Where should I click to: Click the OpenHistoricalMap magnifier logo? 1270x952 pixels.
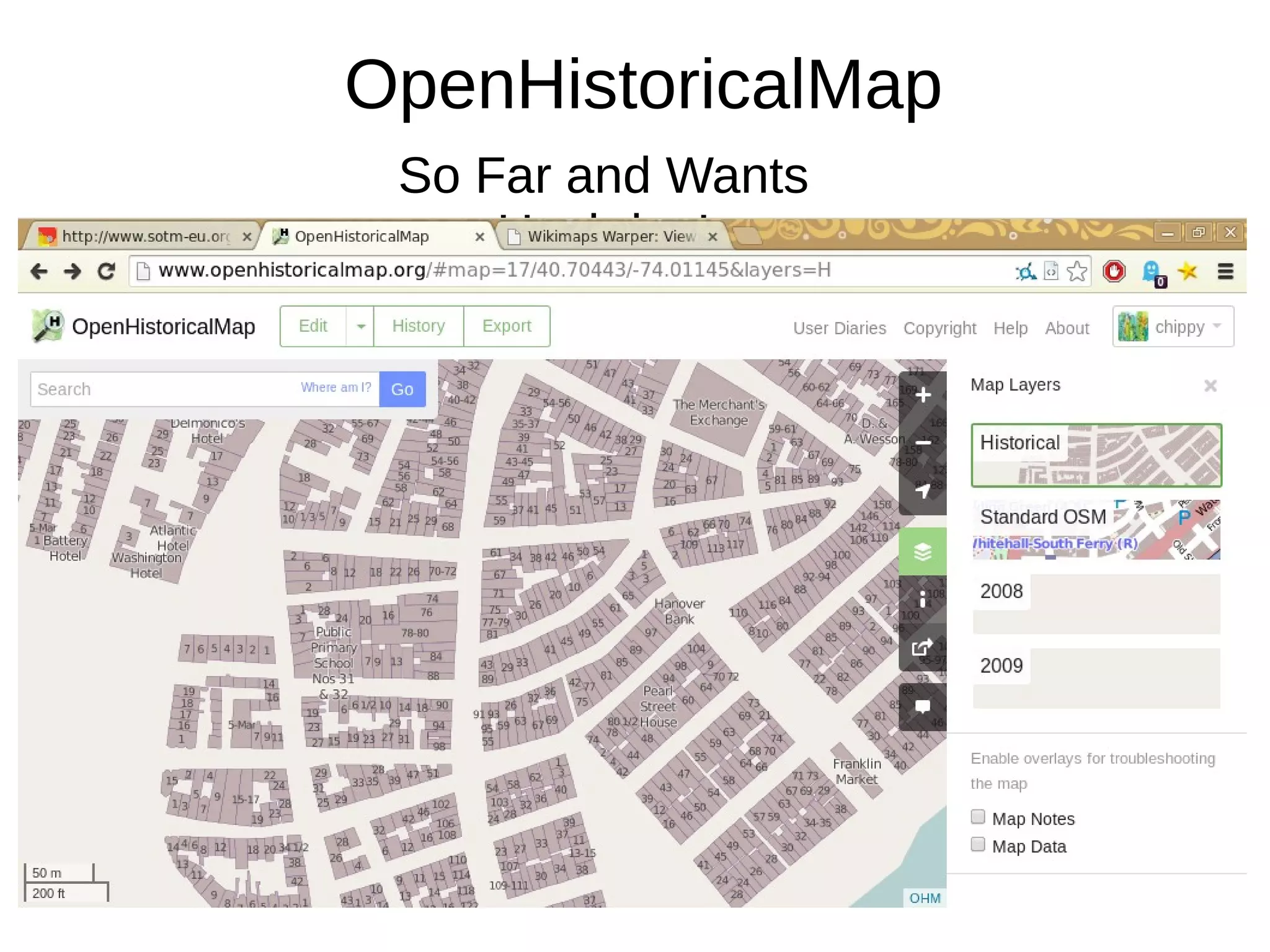48,326
